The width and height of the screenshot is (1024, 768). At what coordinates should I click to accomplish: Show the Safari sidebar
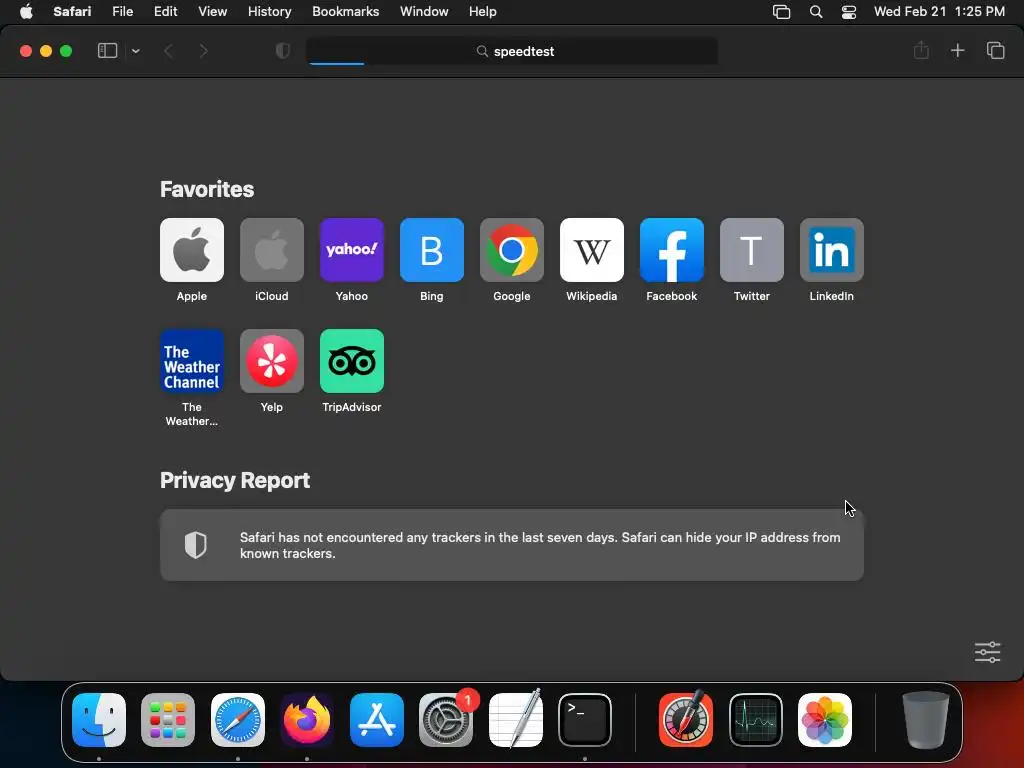click(107, 51)
